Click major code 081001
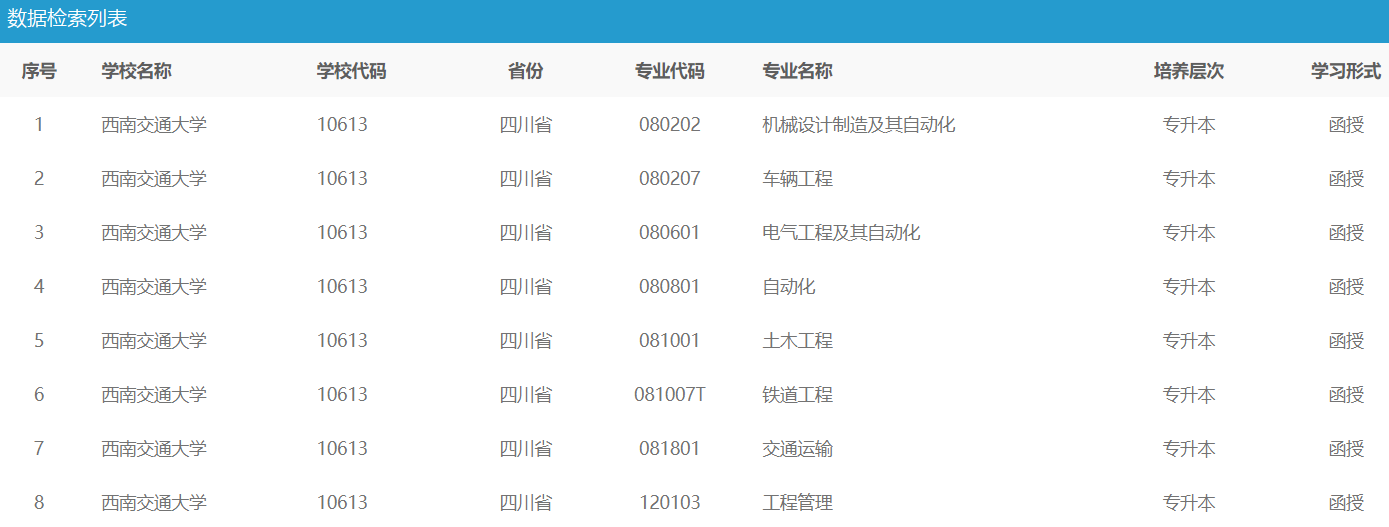The height and width of the screenshot is (527, 1389). 670,341
